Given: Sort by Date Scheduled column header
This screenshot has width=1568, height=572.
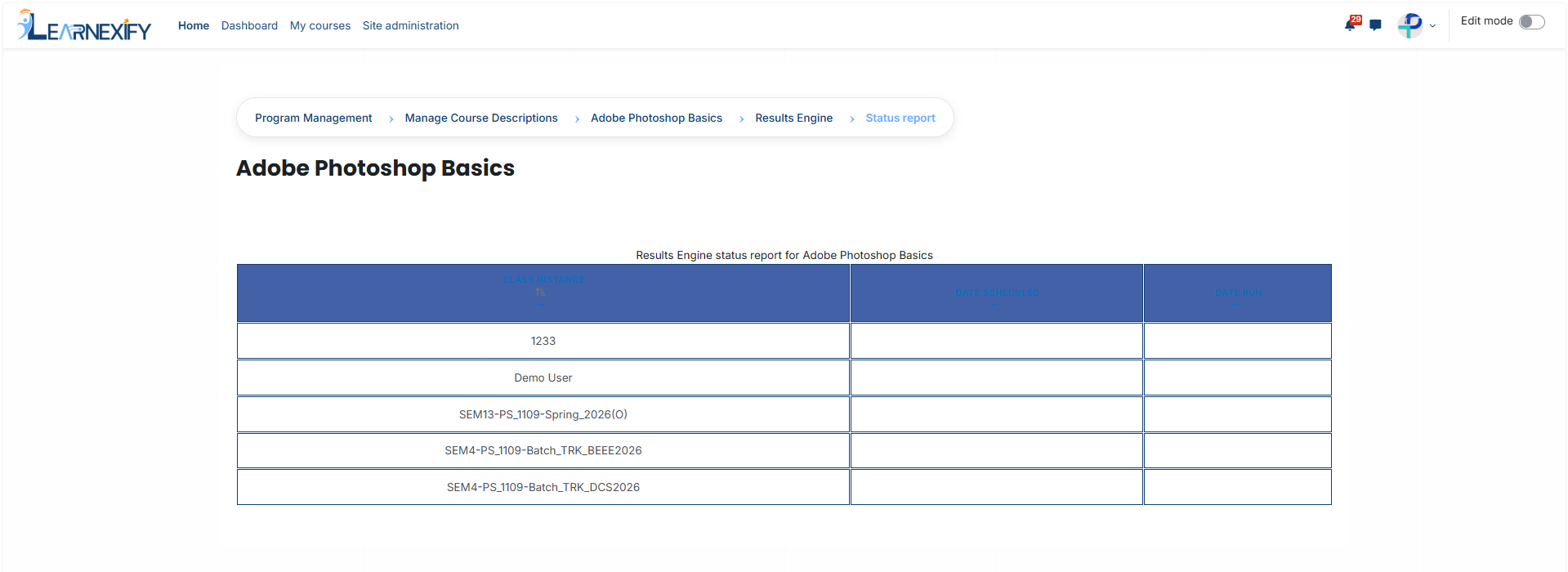Looking at the screenshot, I should click(997, 293).
